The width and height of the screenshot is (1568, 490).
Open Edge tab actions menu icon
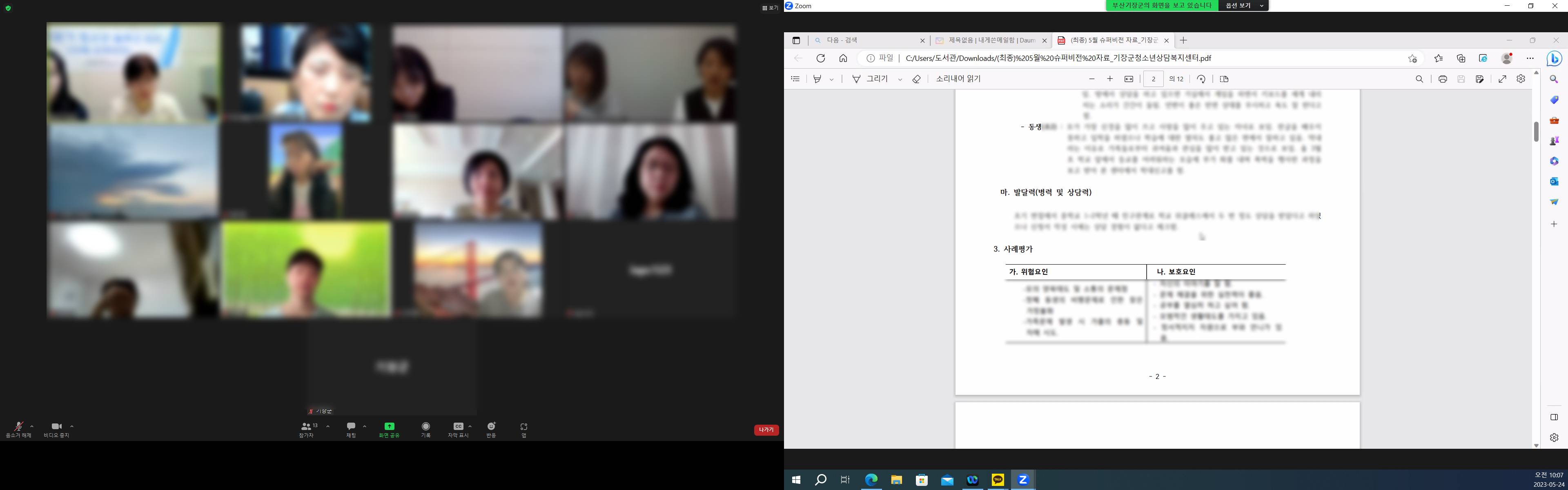click(x=796, y=40)
